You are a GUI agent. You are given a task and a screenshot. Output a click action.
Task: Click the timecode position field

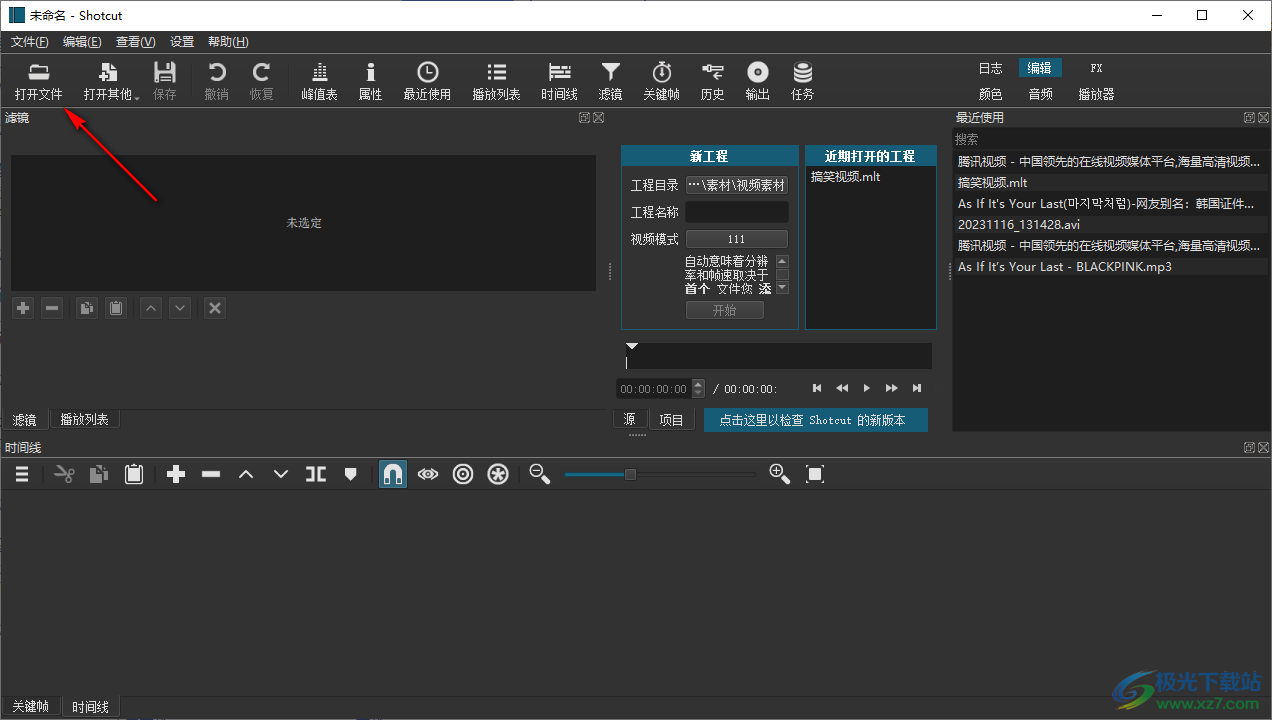(654, 389)
